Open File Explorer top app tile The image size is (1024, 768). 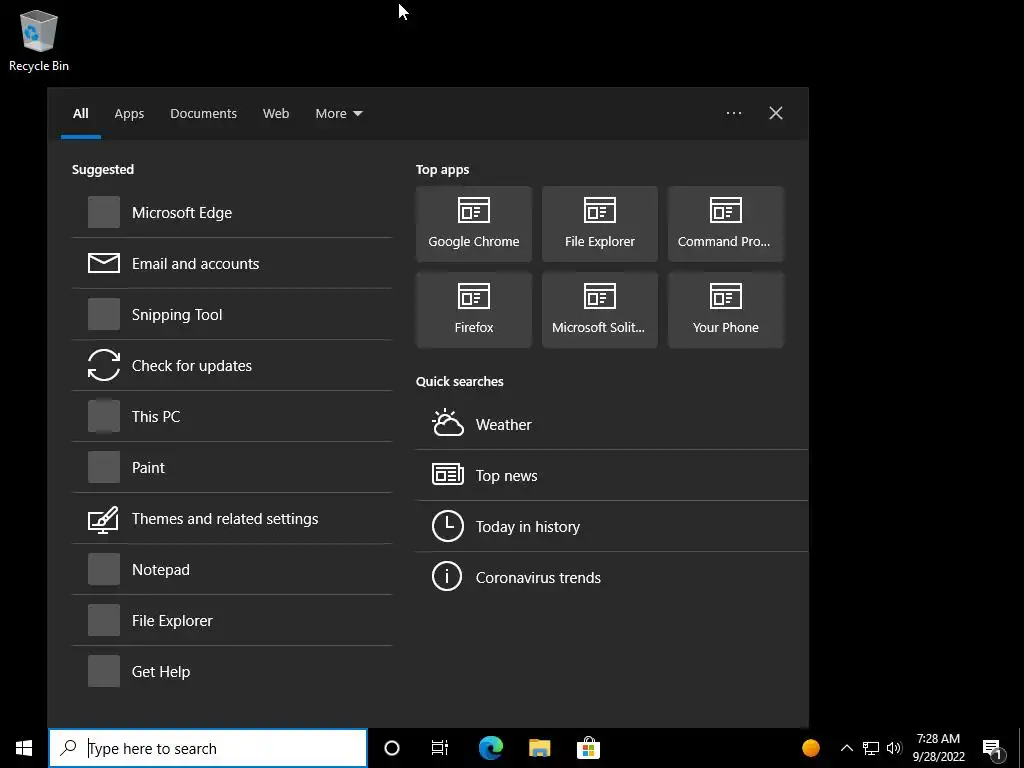600,224
